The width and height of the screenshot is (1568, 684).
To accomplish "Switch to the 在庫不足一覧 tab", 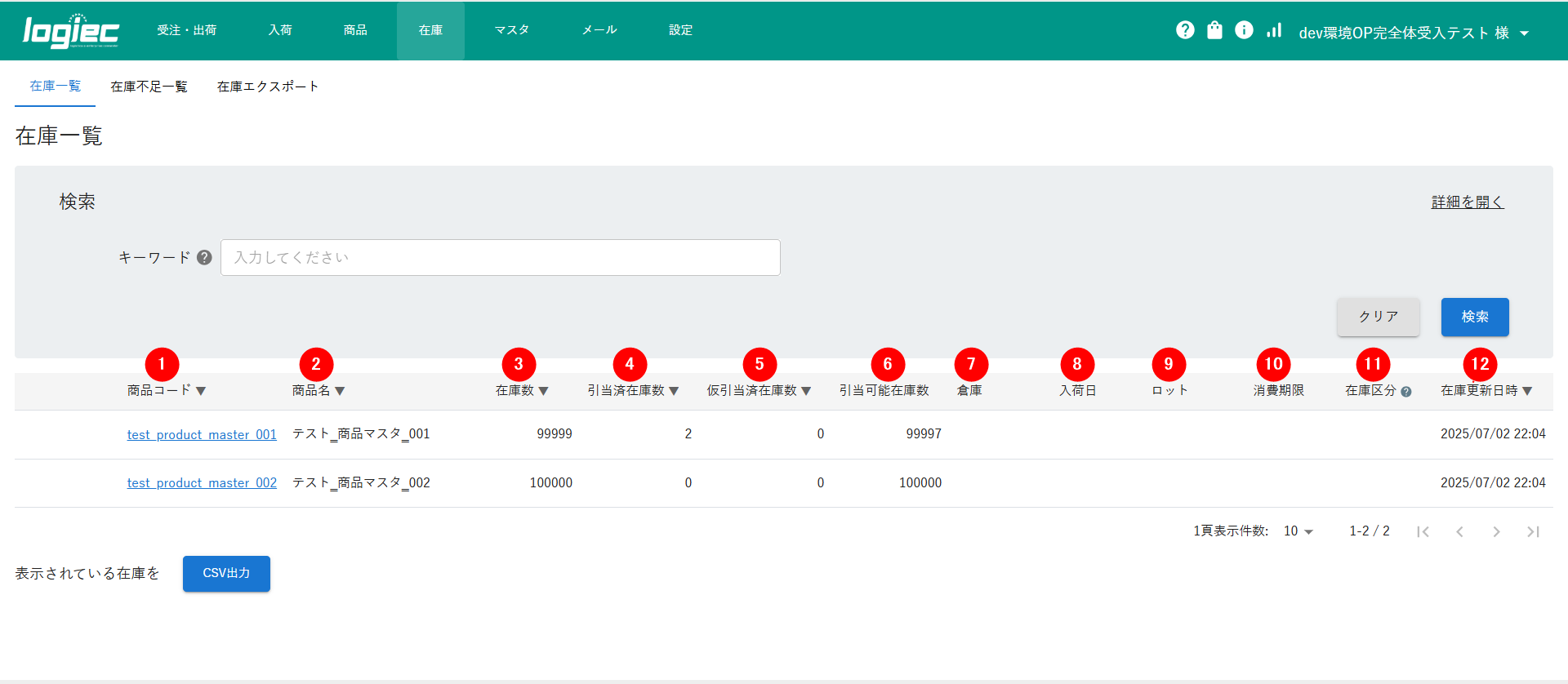I will pos(149,87).
